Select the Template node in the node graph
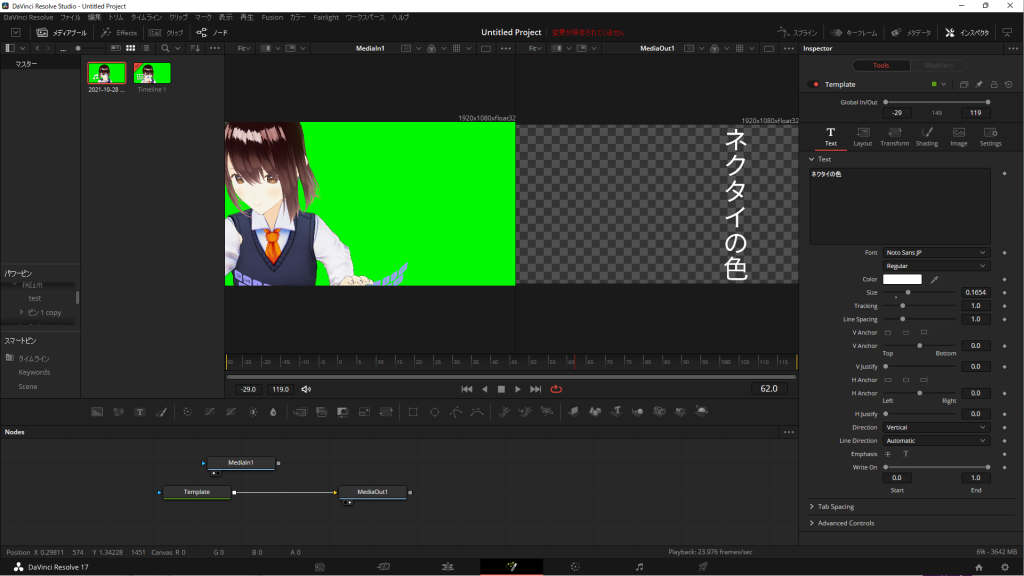This screenshot has width=1024, height=576. tap(197, 492)
